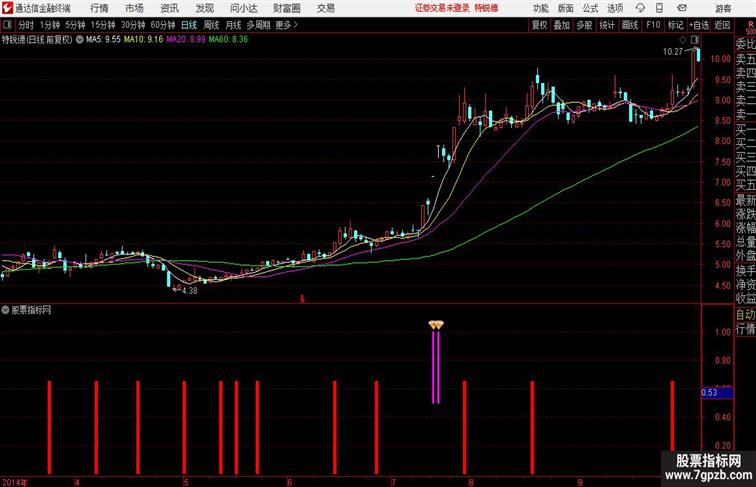Screen dimensions: 756x487
Task: Open the 发现 menu
Action: click(204, 8)
